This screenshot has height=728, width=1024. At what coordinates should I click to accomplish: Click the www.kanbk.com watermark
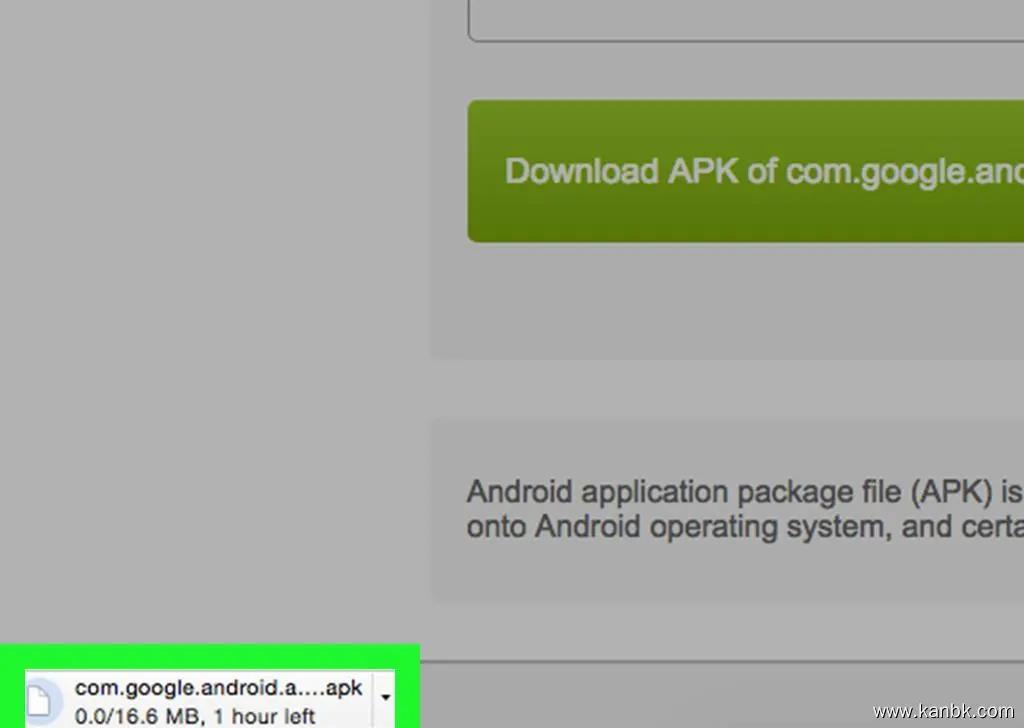(x=942, y=712)
